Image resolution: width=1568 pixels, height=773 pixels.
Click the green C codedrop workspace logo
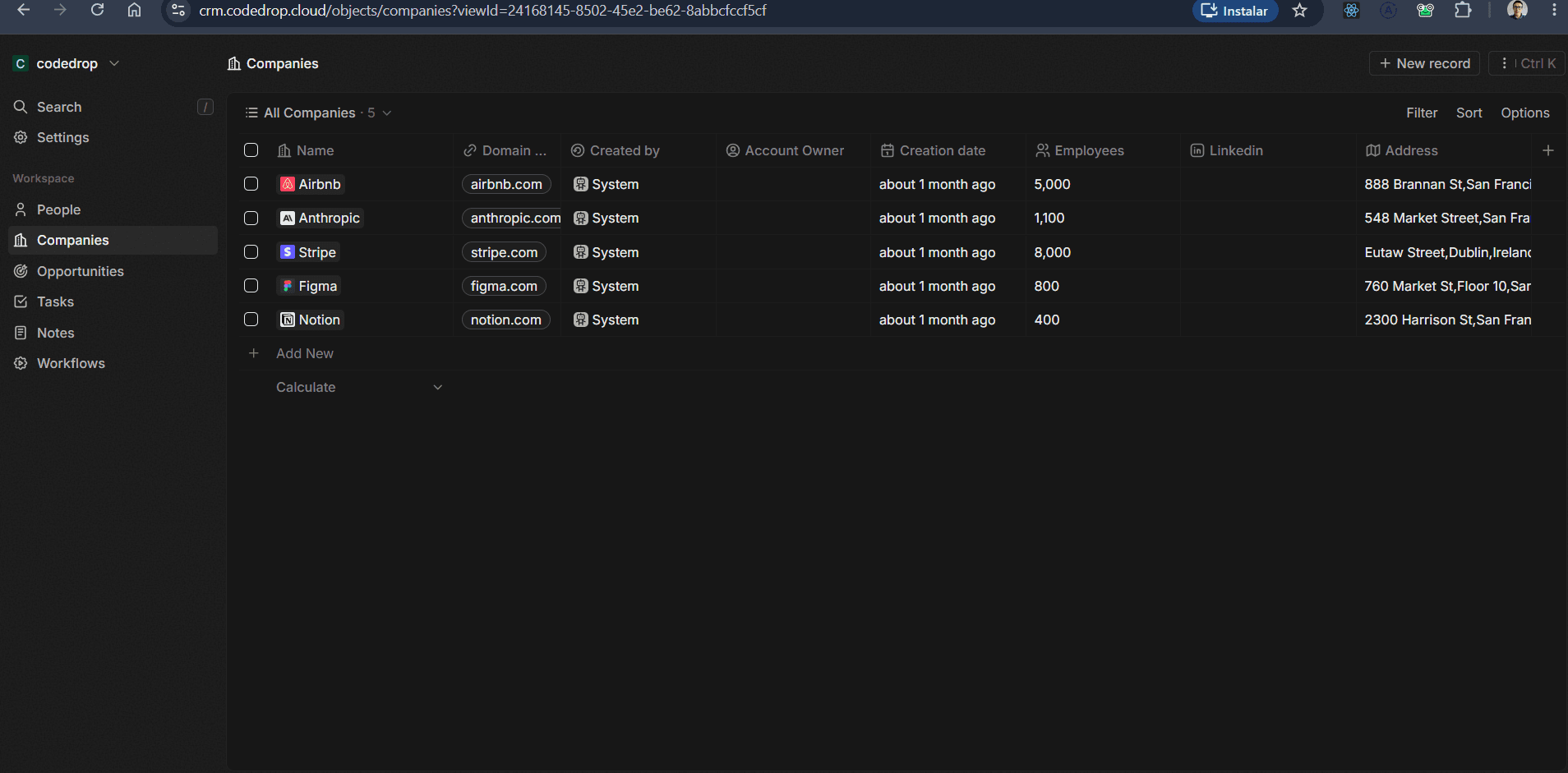21,63
